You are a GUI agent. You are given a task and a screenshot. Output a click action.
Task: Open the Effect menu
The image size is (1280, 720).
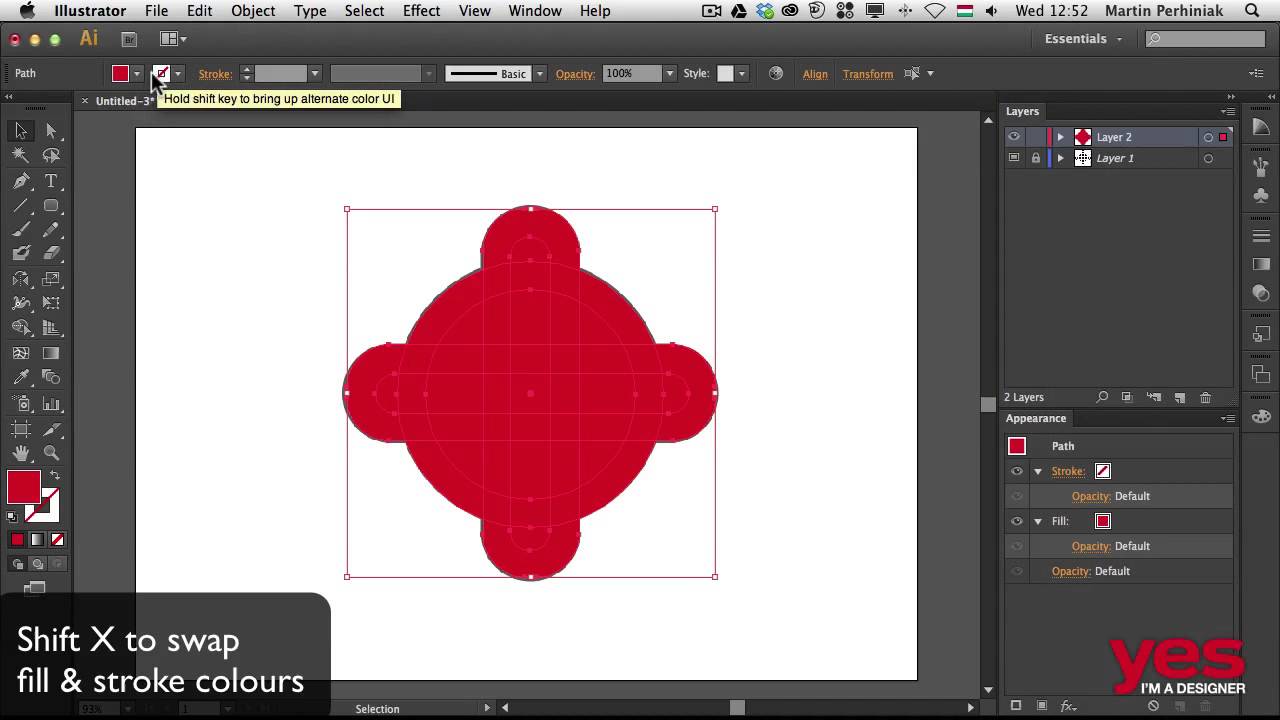421,11
